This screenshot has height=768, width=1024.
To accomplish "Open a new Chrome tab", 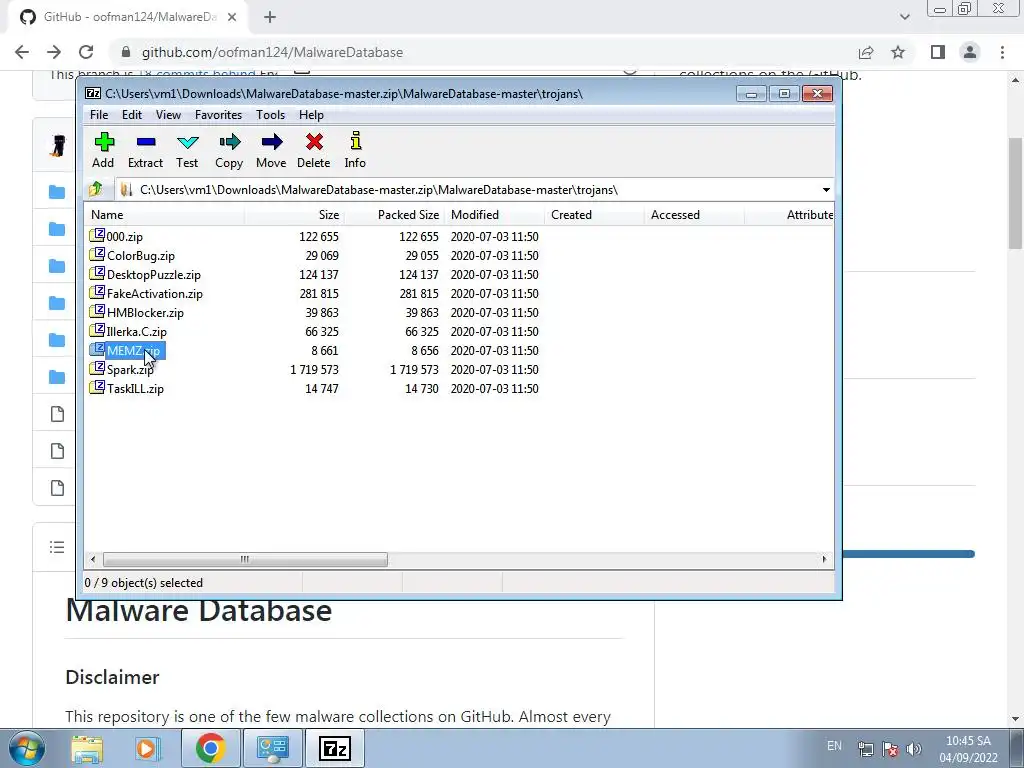I will pos(270,18).
